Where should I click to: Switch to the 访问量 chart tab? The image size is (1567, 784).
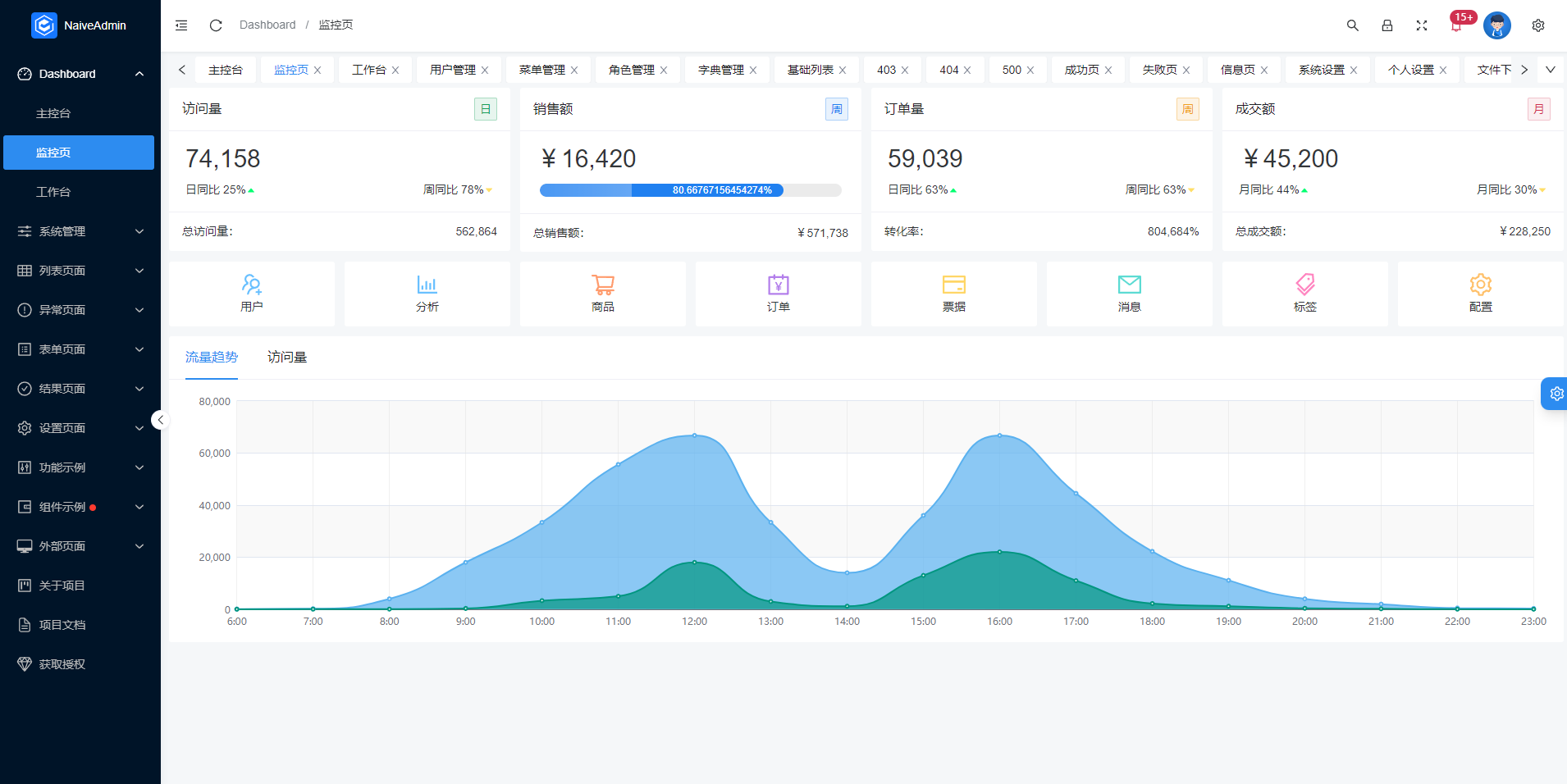click(287, 358)
